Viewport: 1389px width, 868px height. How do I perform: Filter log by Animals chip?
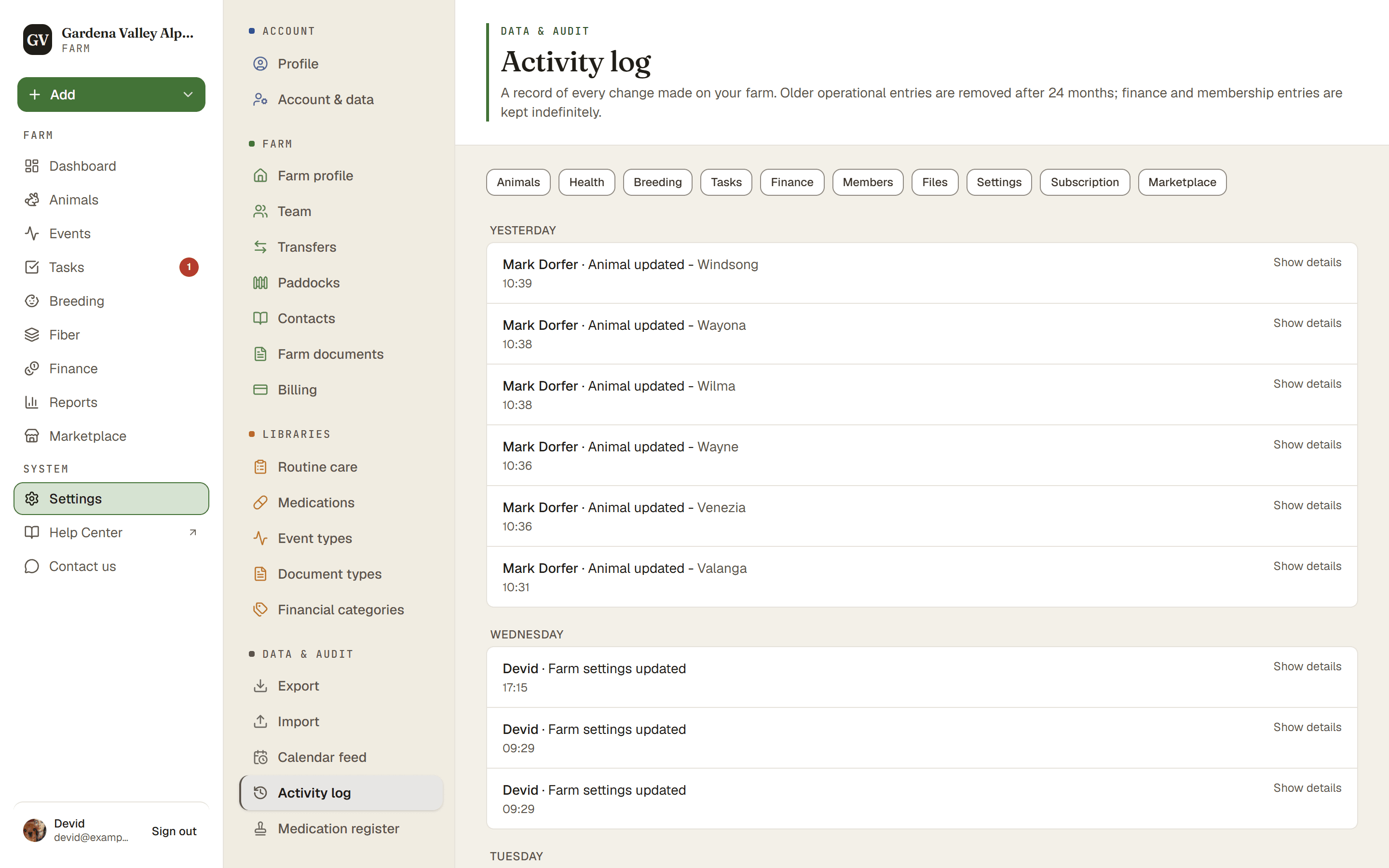[518, 182]
